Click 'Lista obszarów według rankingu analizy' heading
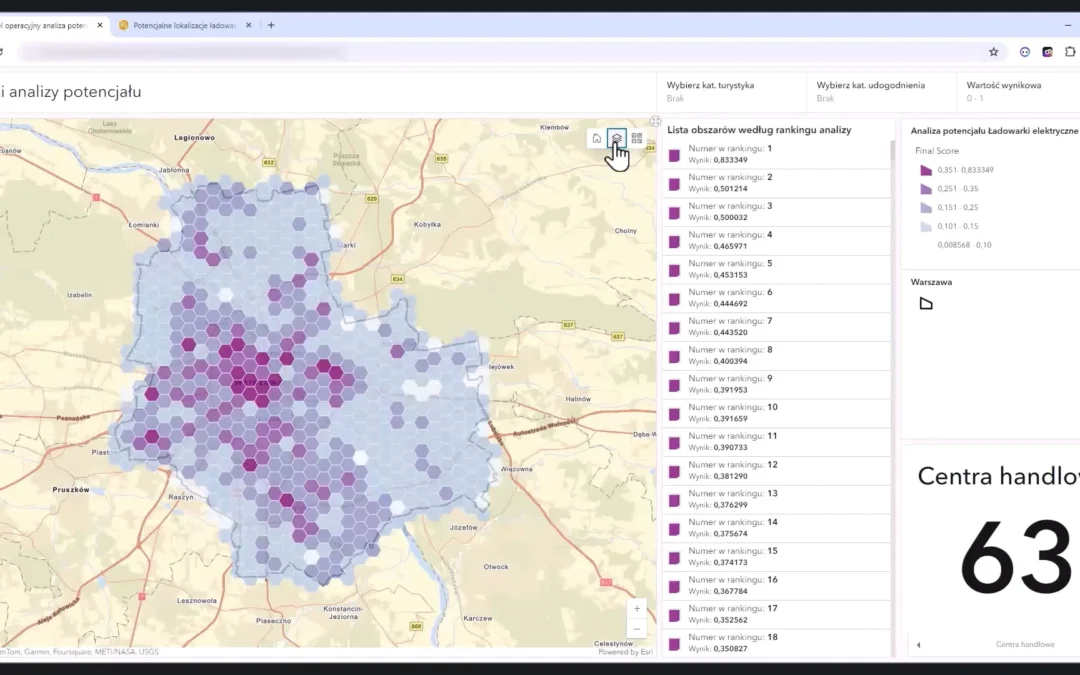This screenshot has height=675, width=1080. 759,129
